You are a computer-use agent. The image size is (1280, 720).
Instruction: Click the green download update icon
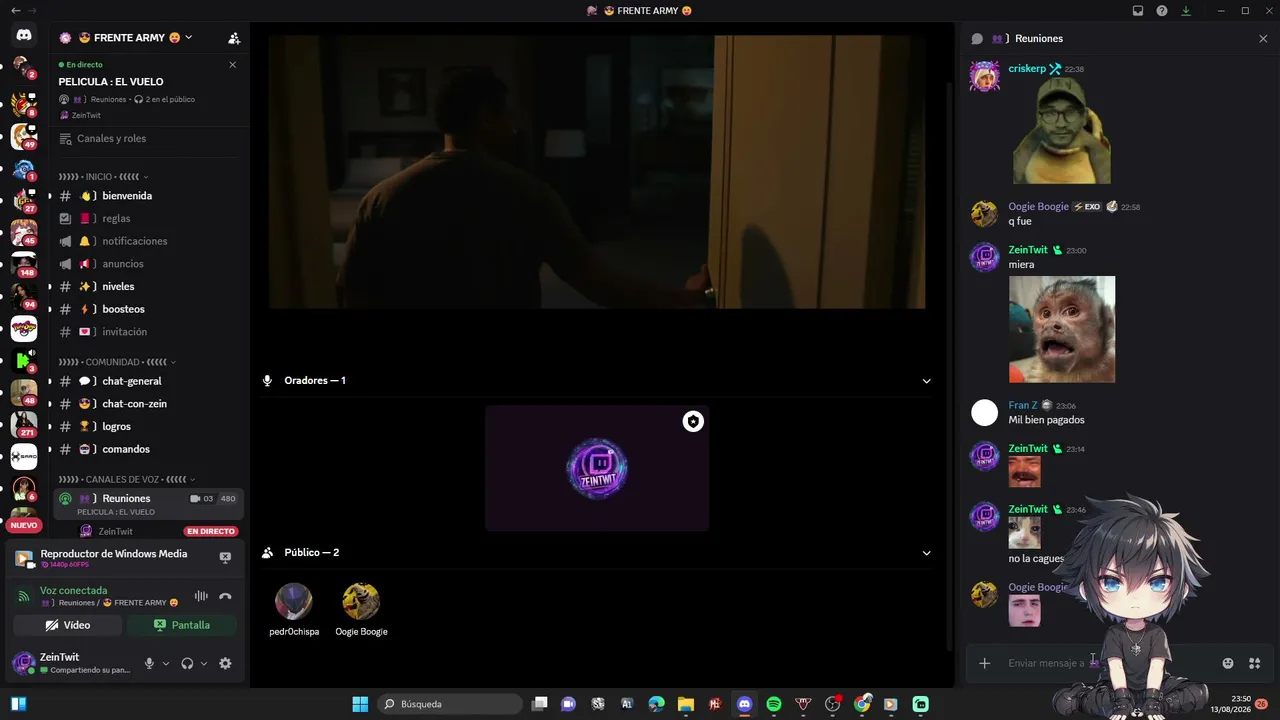click(x=1186, y=11)
